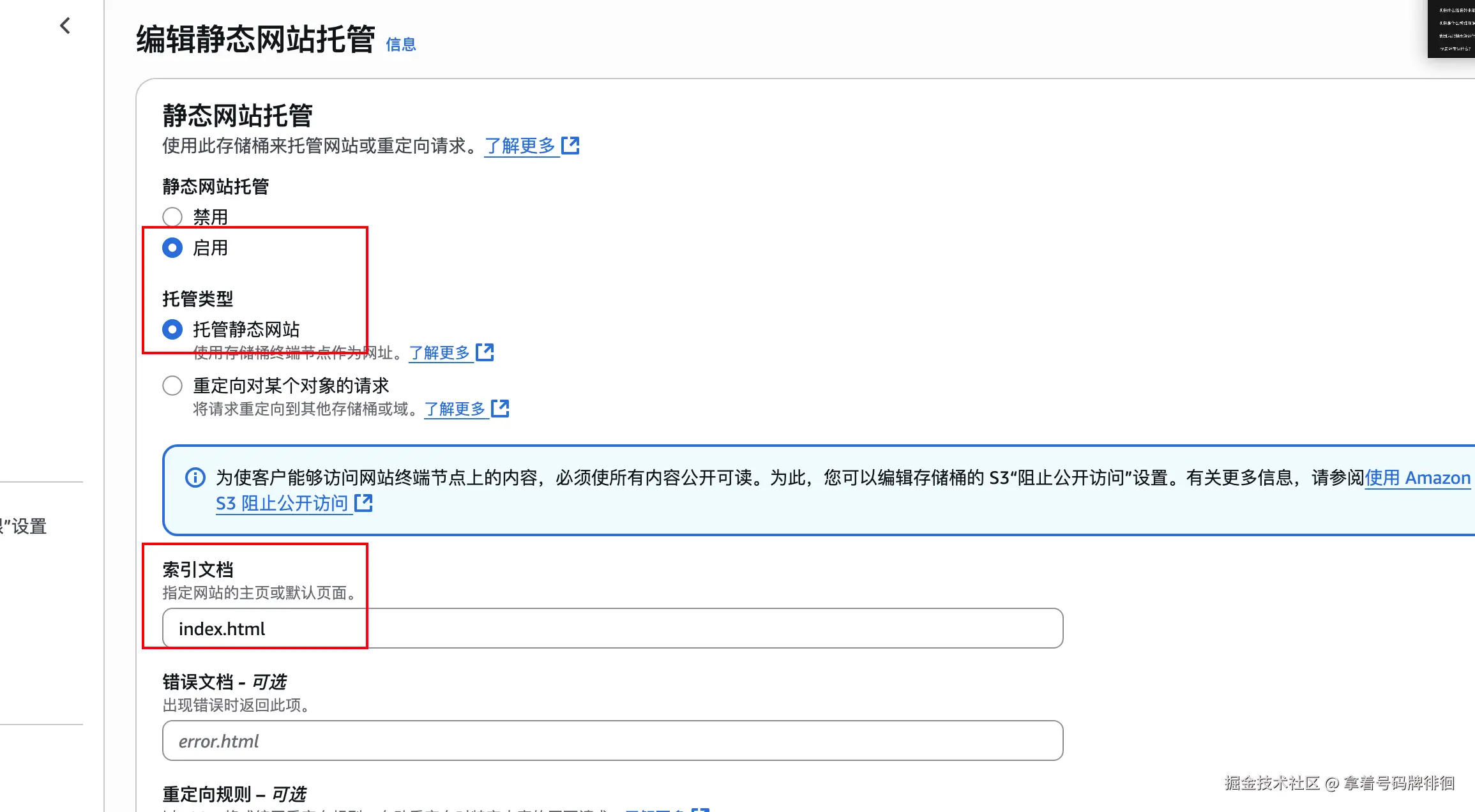Click the 重定向规则 – 可选 heading
This screenshot has width=1475, height=812.
coord(234,794)
